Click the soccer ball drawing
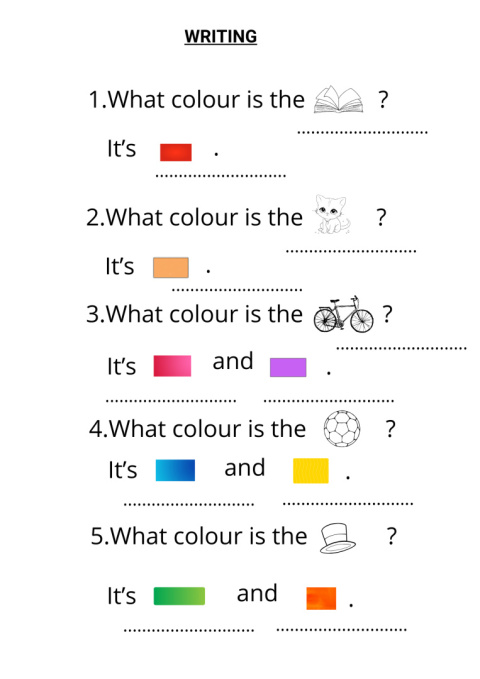This screenshot has height=679, width=480. tap(342, 428)
